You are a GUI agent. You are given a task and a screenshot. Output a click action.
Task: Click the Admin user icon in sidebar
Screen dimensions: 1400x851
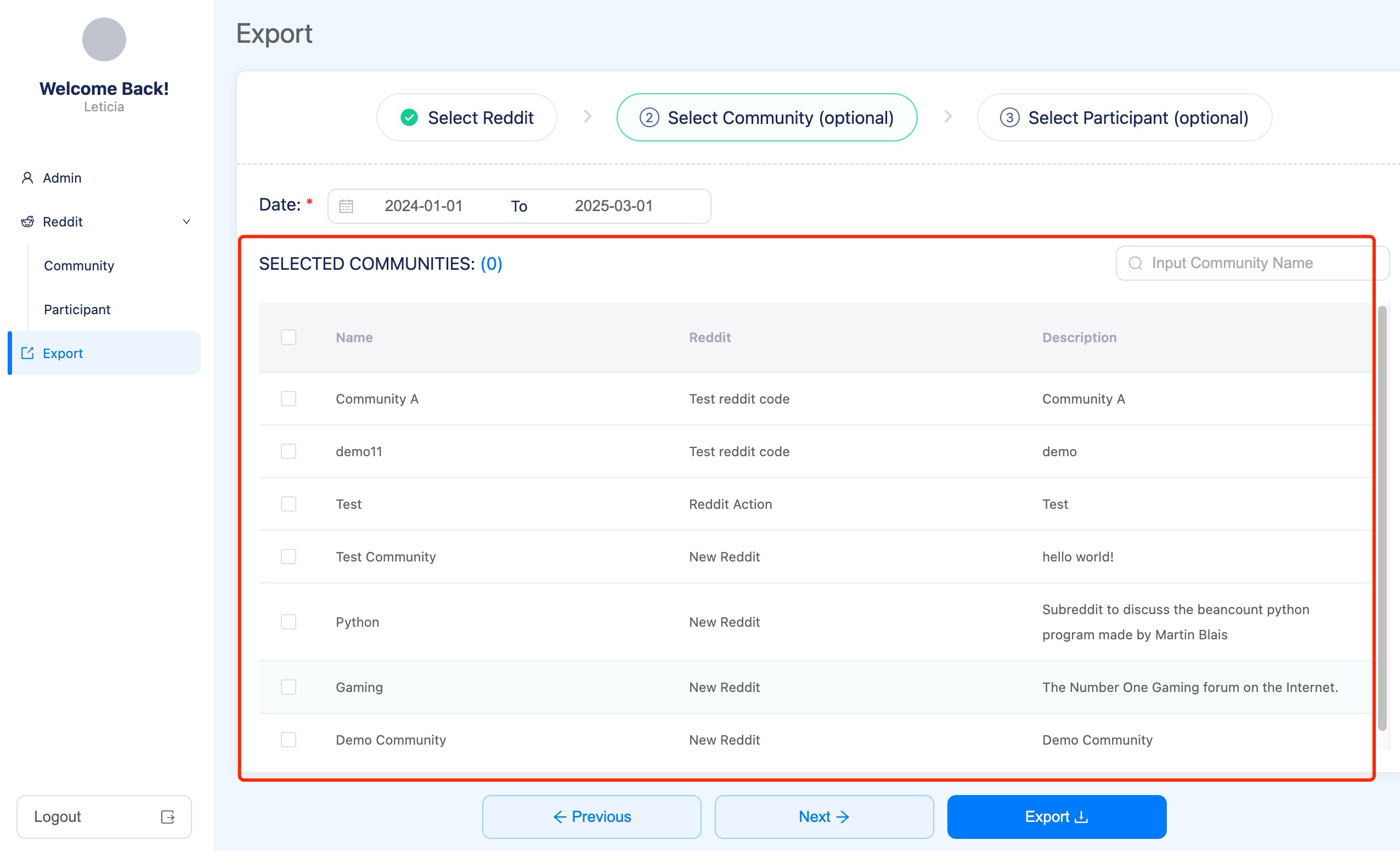pos(27,178)
